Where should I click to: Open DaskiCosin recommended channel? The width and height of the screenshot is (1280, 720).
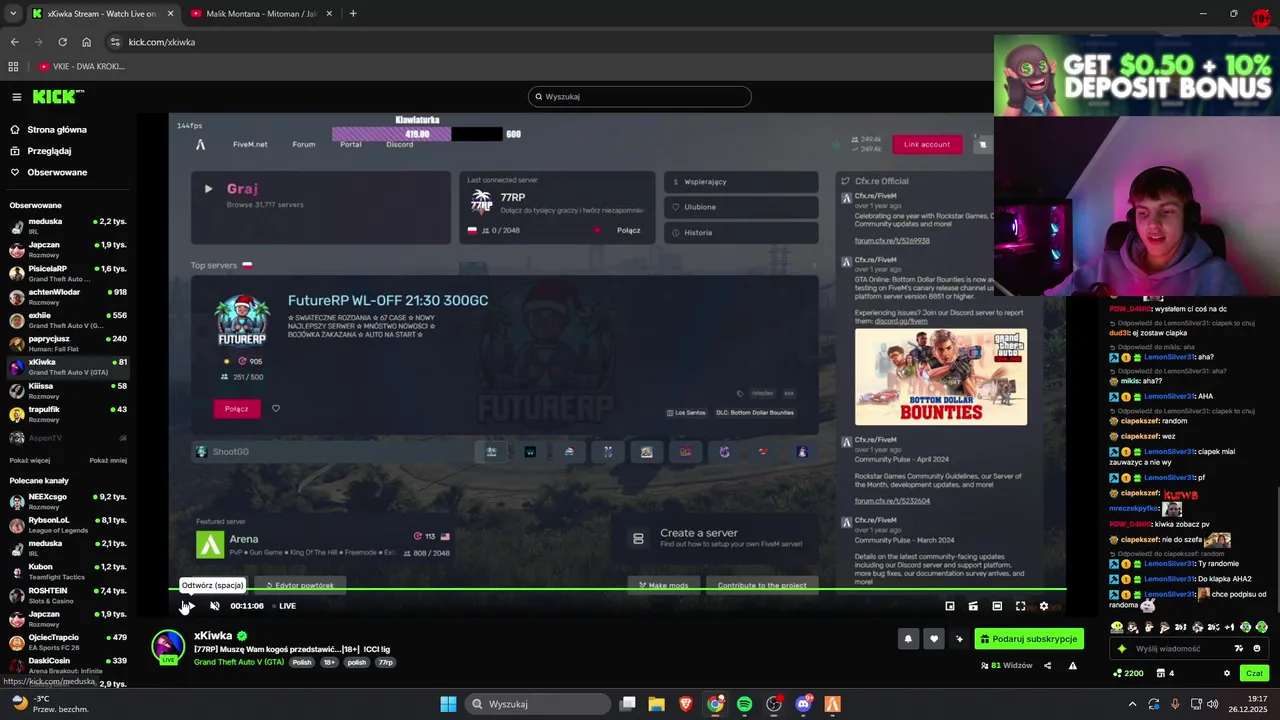pyautogui.click(x=68, y=666)
